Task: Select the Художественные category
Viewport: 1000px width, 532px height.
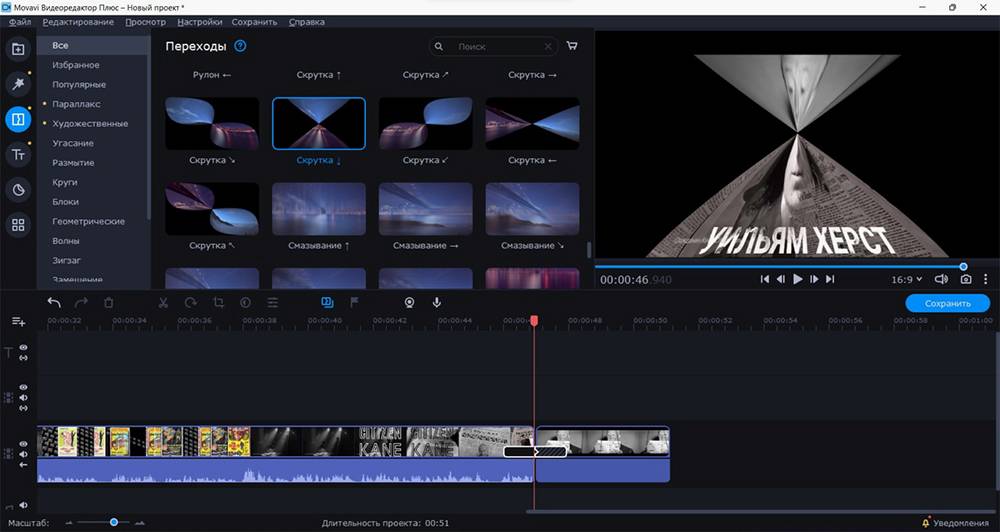Action: 90,124
